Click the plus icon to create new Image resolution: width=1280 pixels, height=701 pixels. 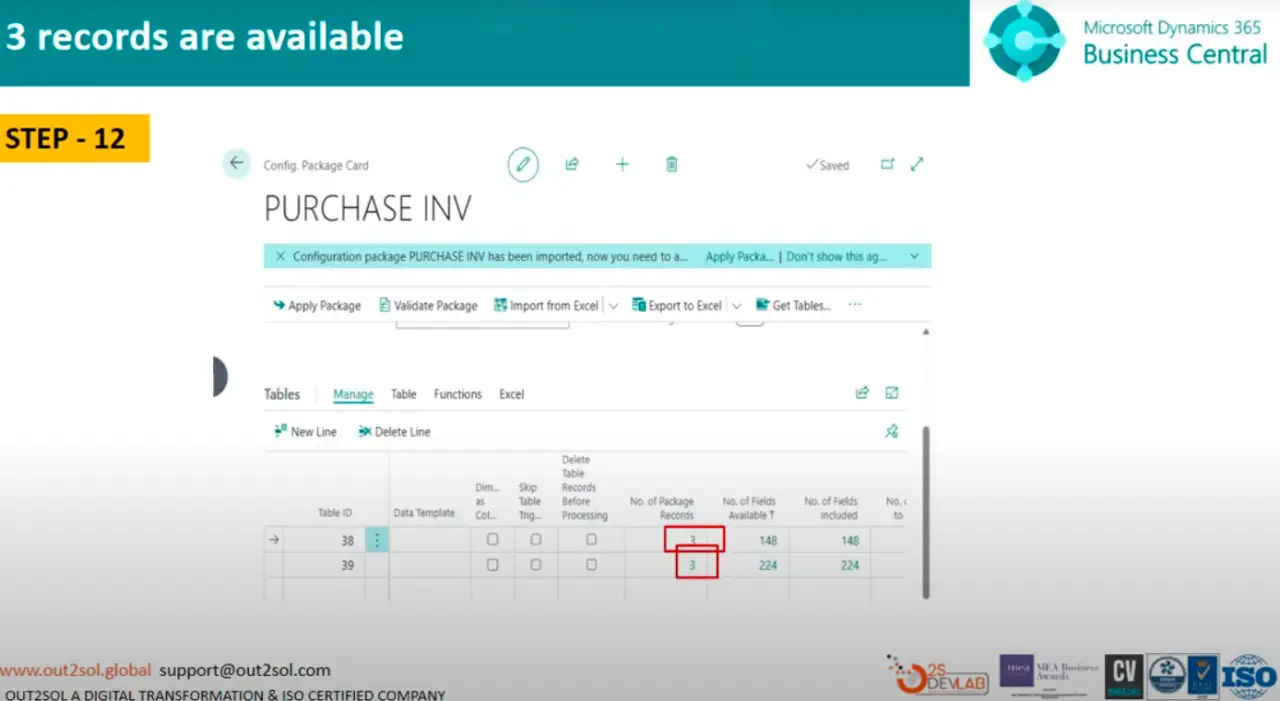point(622,164)
